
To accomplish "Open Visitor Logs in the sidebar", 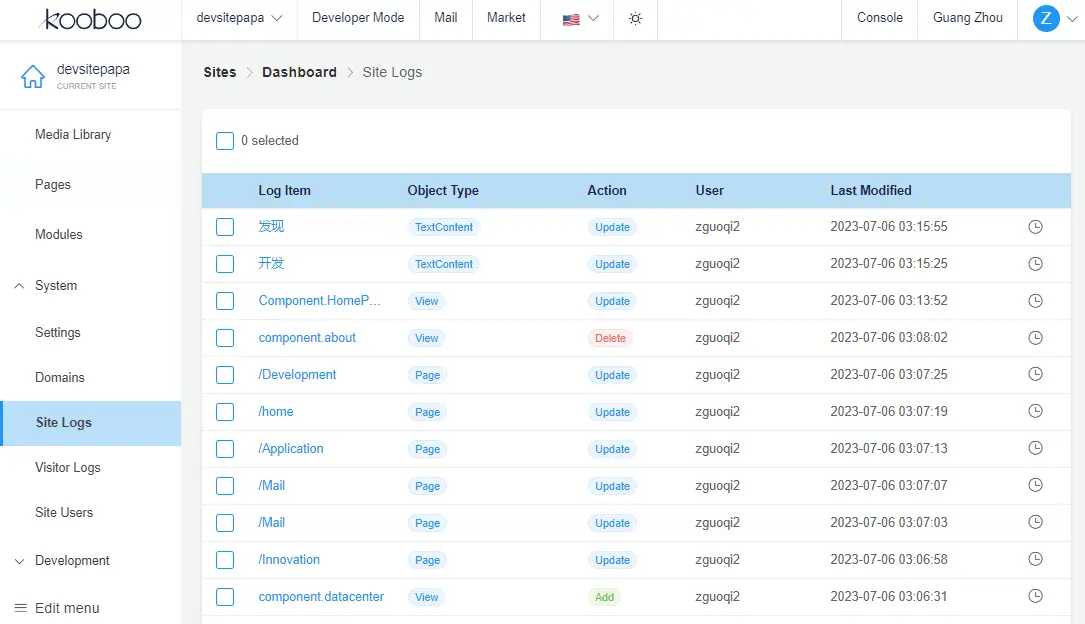I will coord(68,467).
